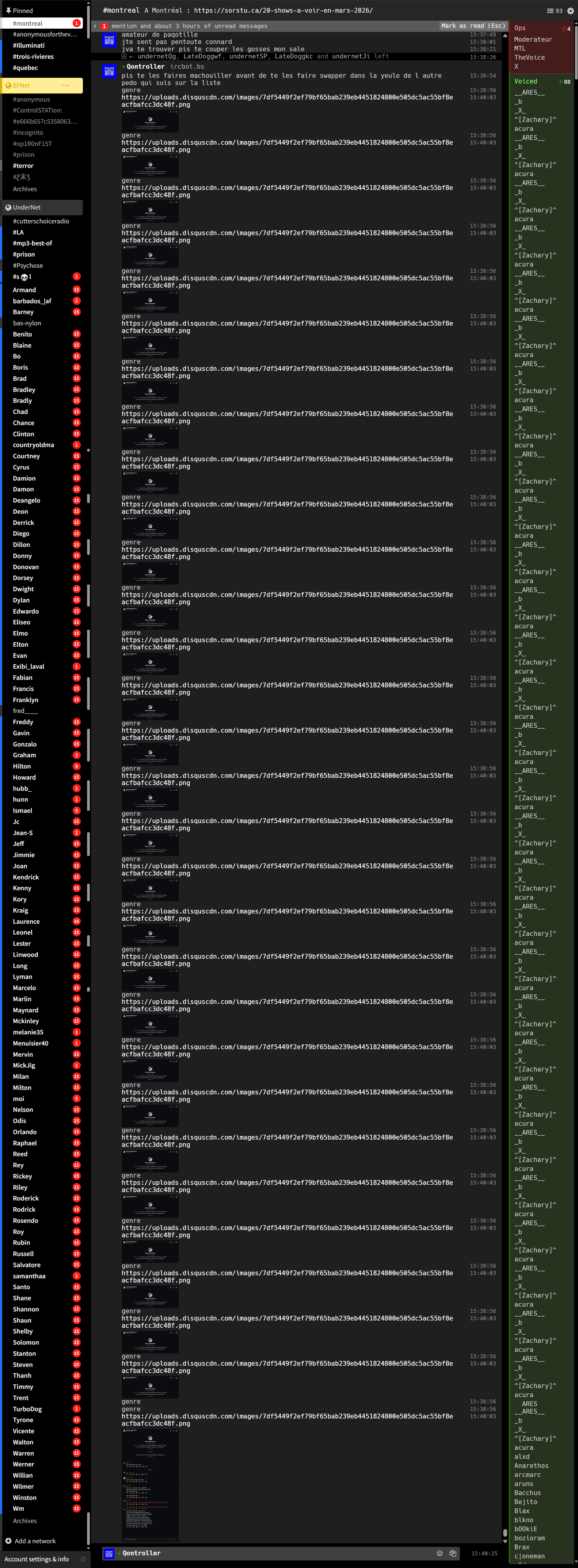578x1568 pixels.
Task: Open private conversation with Armand
Action: click(x=24, y=290)
